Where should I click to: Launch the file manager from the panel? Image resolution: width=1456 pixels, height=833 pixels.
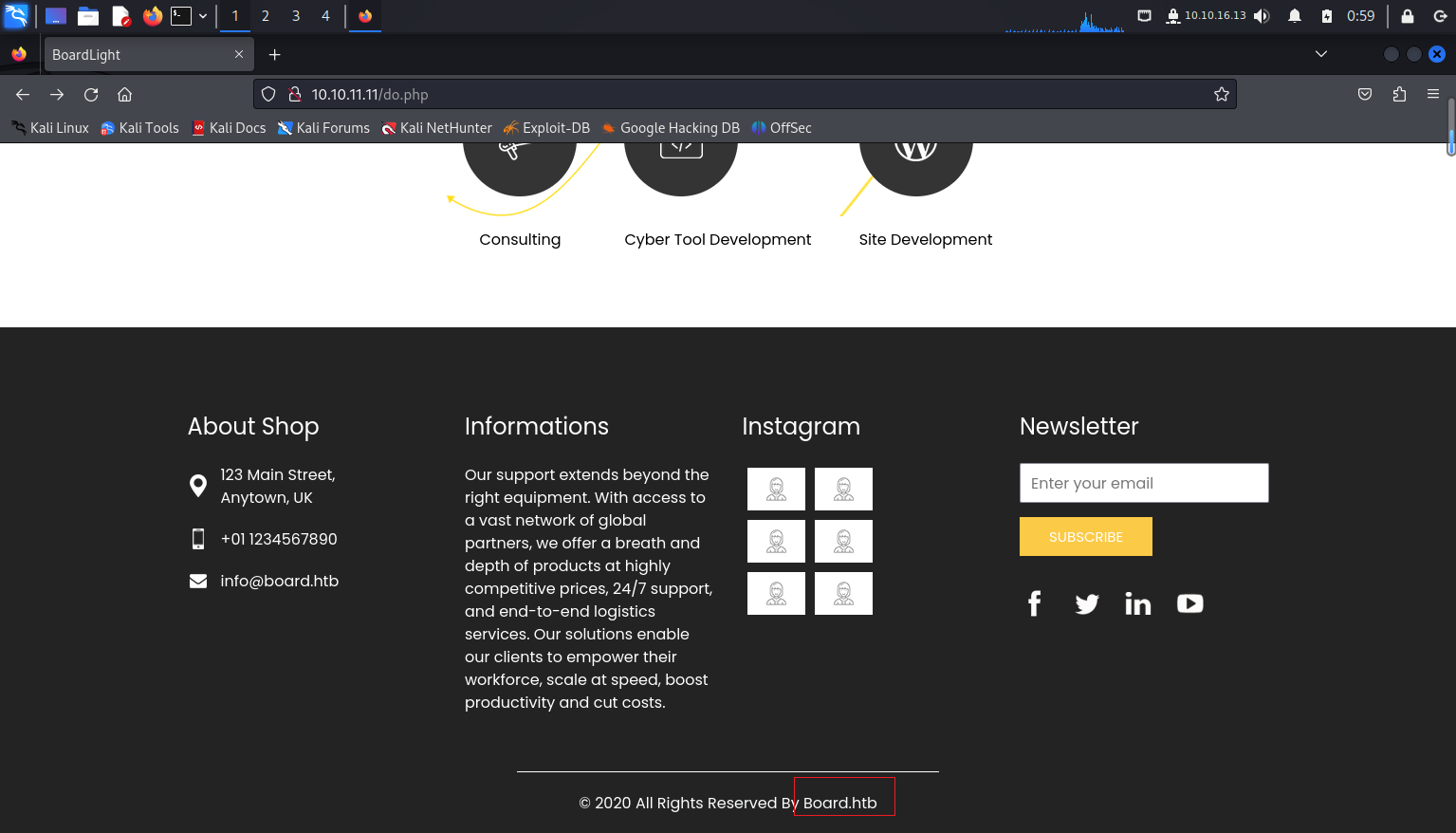click(88, 15)
